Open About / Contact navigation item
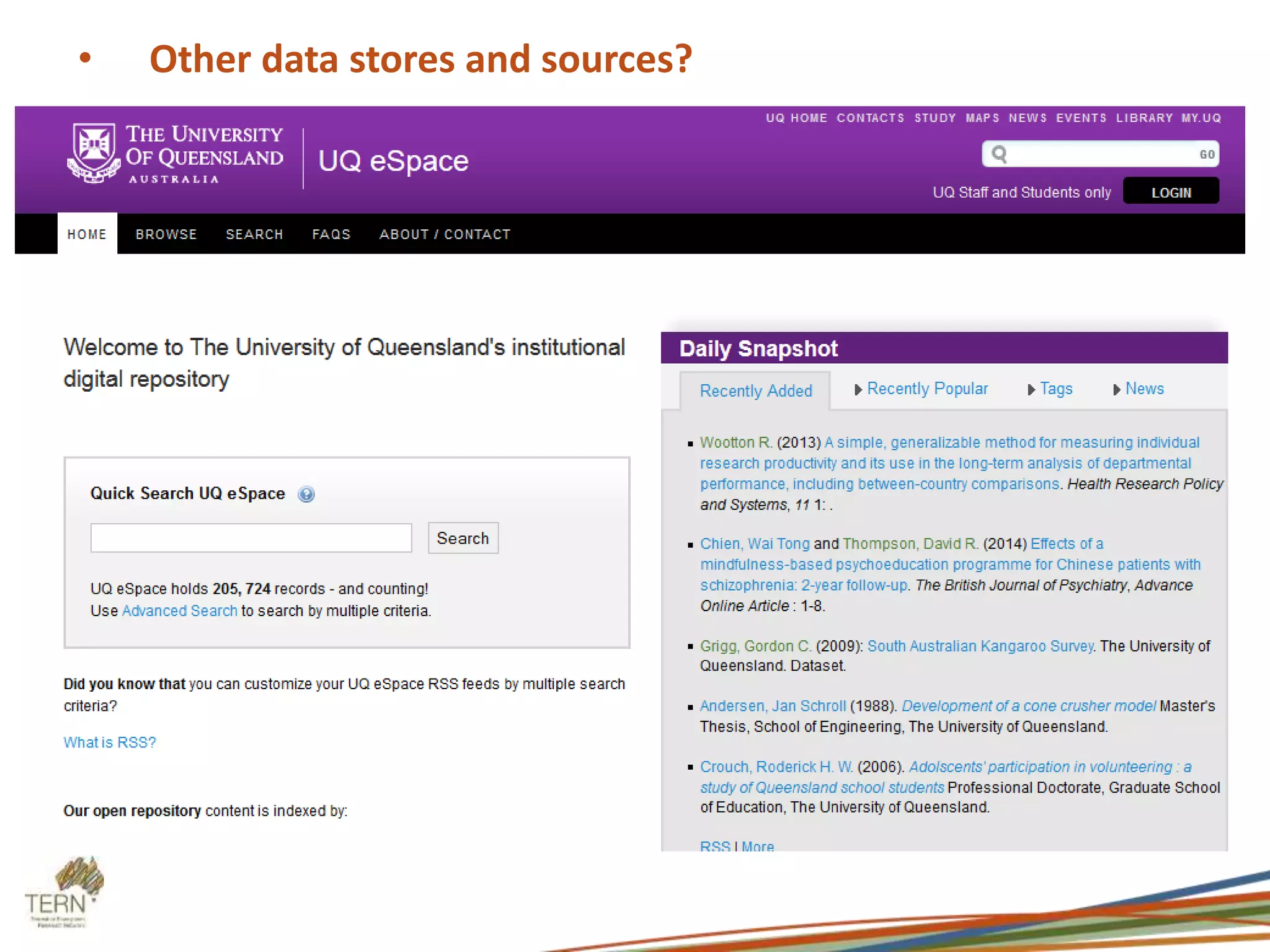1270x952 pixels. (x=445, y=234)
